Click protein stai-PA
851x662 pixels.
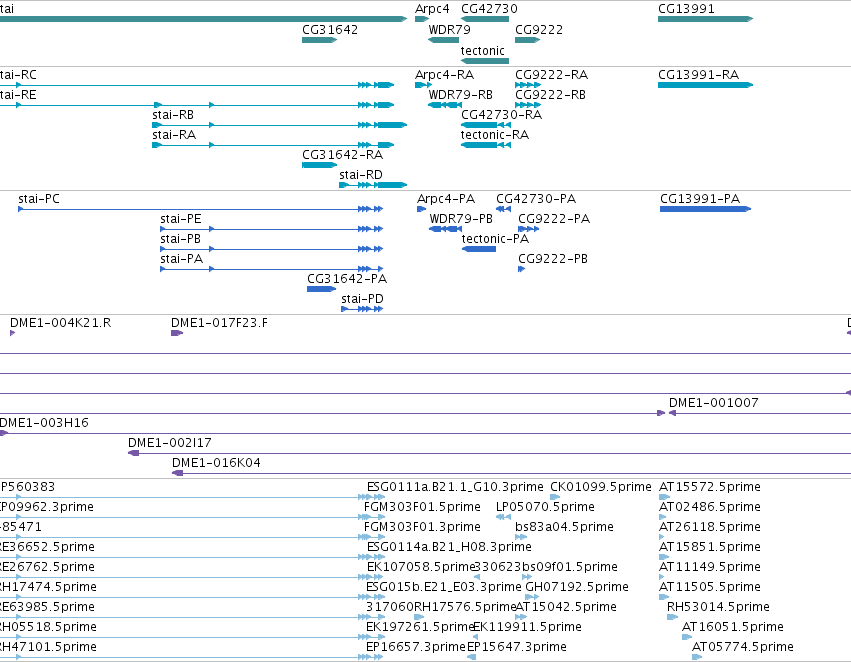pyautogui.click(x=271, y=269)
